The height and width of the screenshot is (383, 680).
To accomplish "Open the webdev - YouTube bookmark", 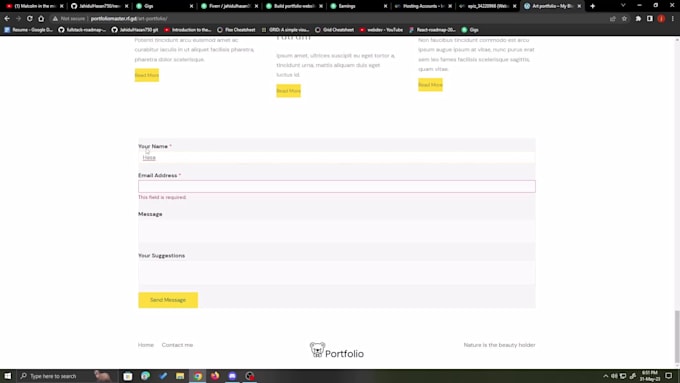I will coord(381,30).
